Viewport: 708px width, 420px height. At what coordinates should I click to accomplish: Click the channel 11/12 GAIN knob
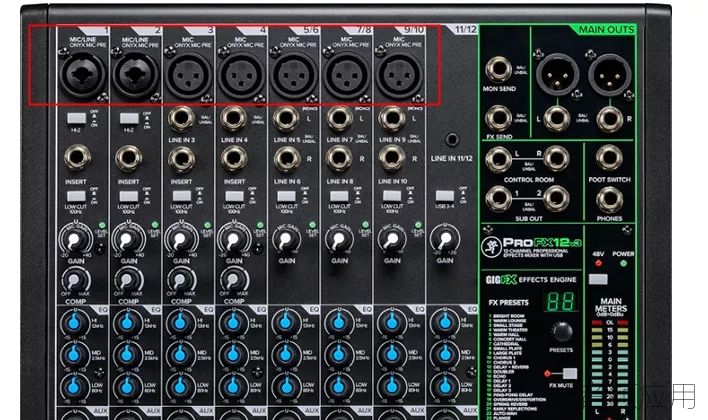pyautogui.click(x=444, y=240)
